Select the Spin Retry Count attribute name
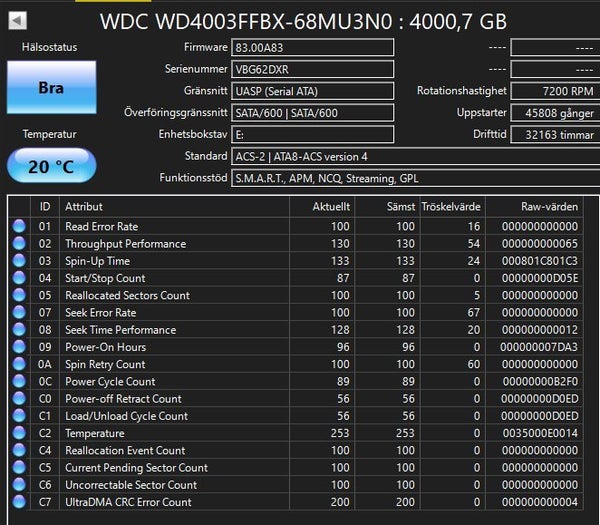Image resolution: width=600 pixels, height=525 pixels. tap(105, 364)
